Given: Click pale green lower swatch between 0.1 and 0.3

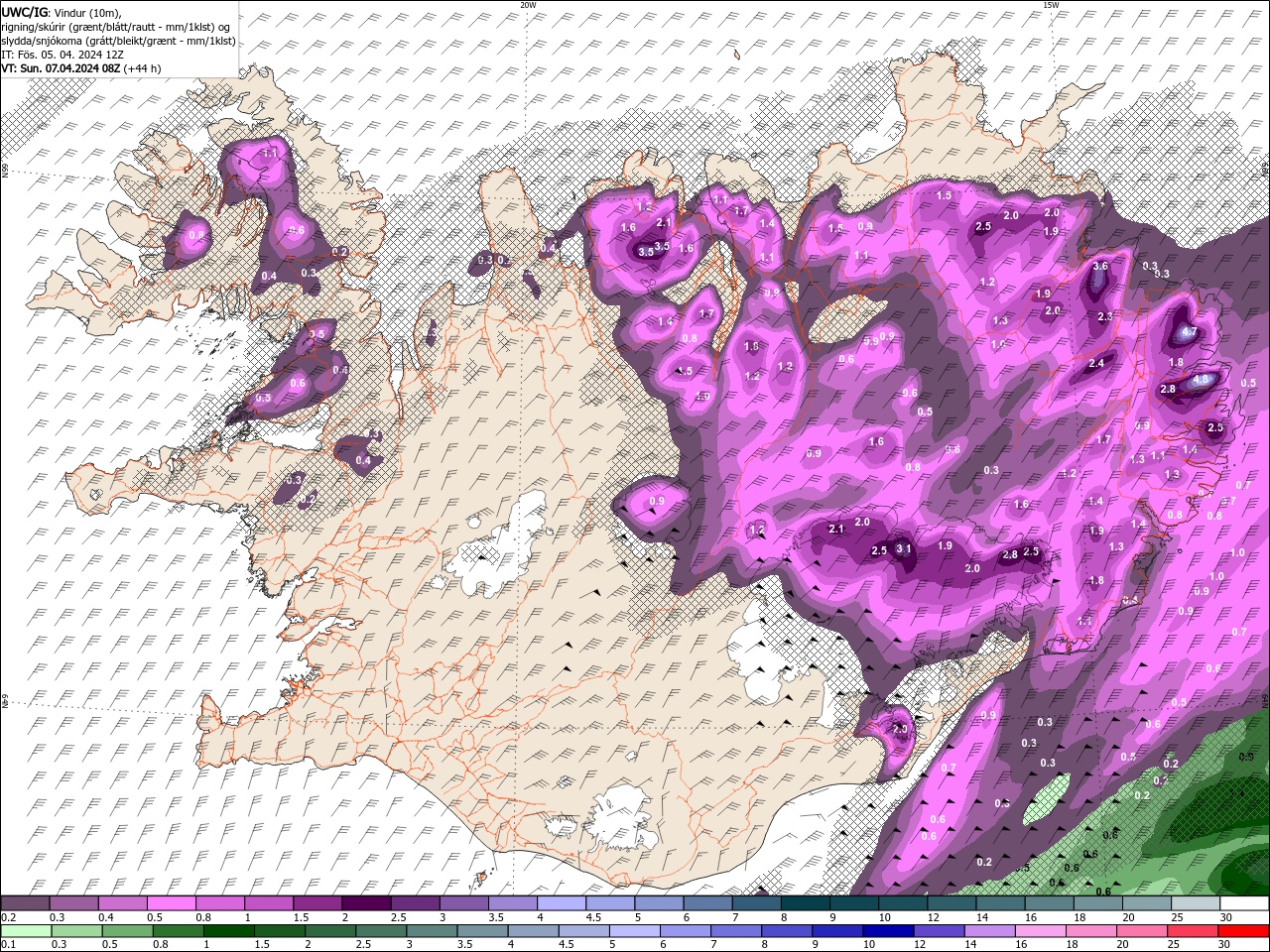Looking at the screenshot, I should [25, 930].
